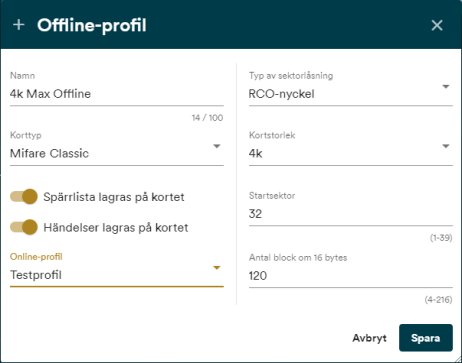Toggle Spärrlista lagras på kortet switch
Image resolution: width=462 pixels, height=363 pixels.
tap(24, 197)
